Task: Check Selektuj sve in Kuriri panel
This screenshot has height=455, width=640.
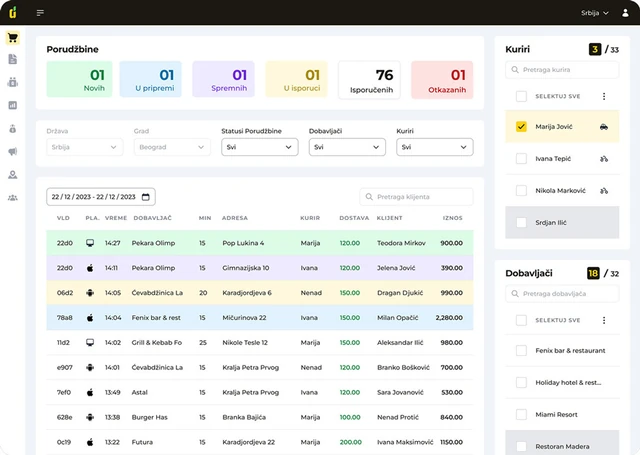Action: (521, 96)
